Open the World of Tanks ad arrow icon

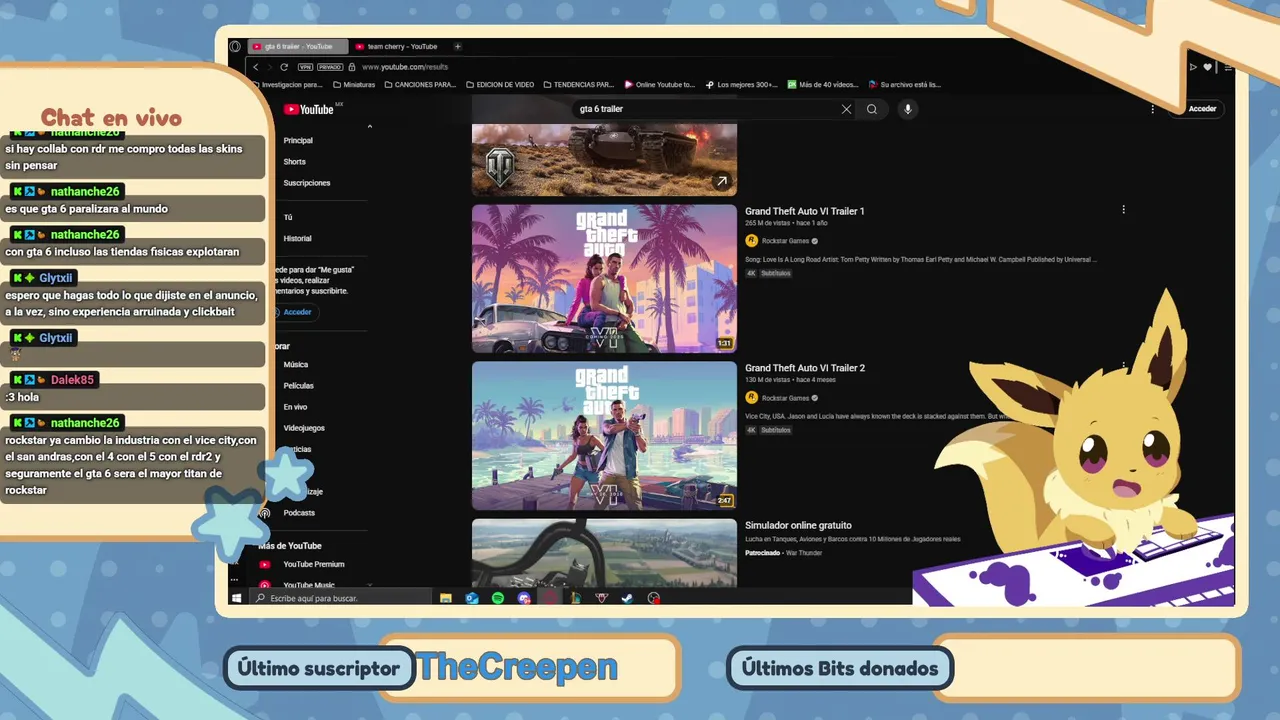721,181
